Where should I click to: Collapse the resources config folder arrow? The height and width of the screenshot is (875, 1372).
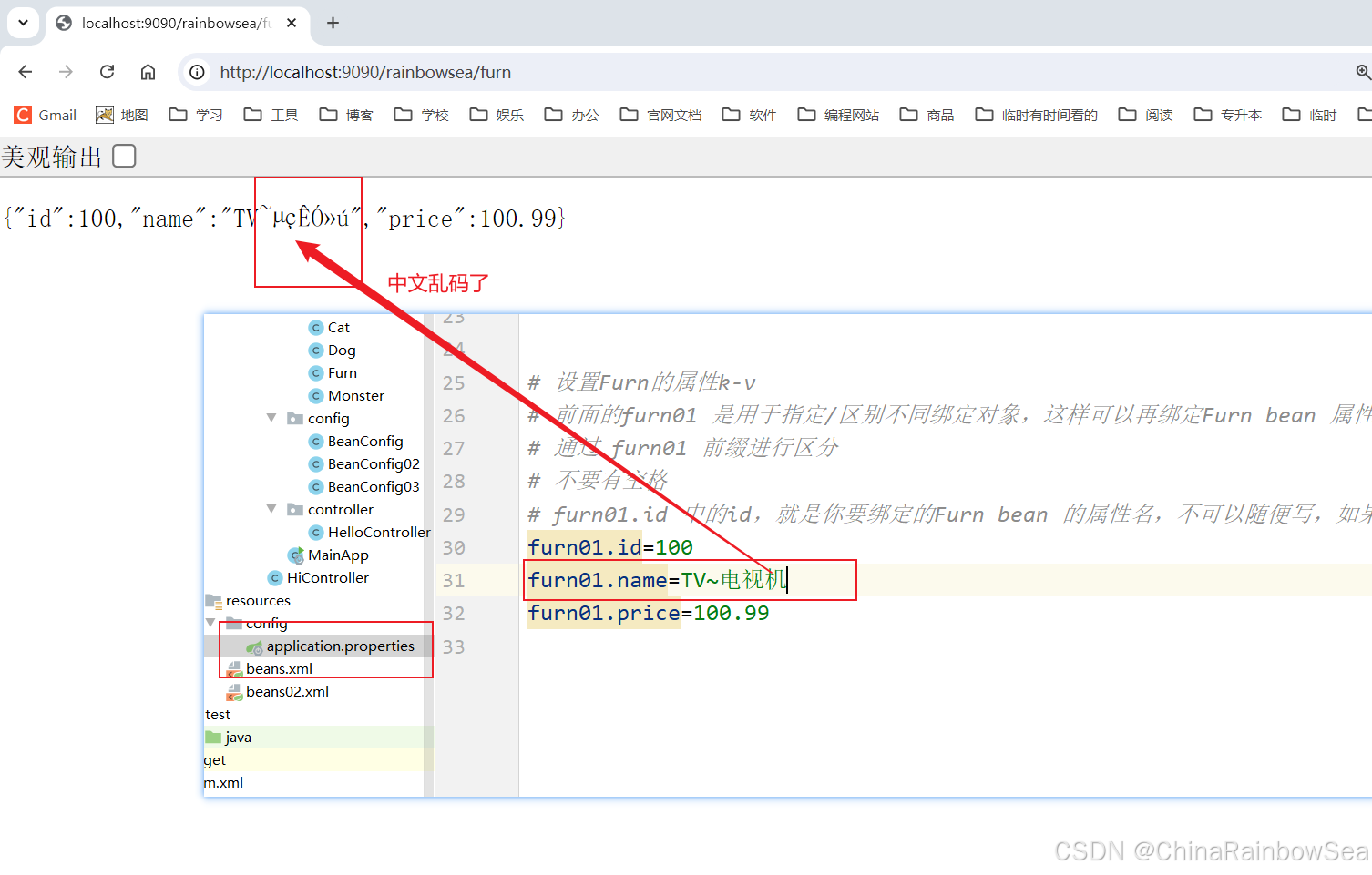click(210, 623)
